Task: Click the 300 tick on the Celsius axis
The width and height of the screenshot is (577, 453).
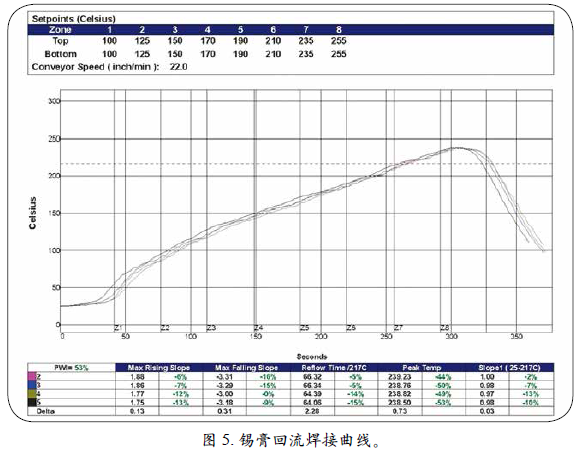Action: 54,101
